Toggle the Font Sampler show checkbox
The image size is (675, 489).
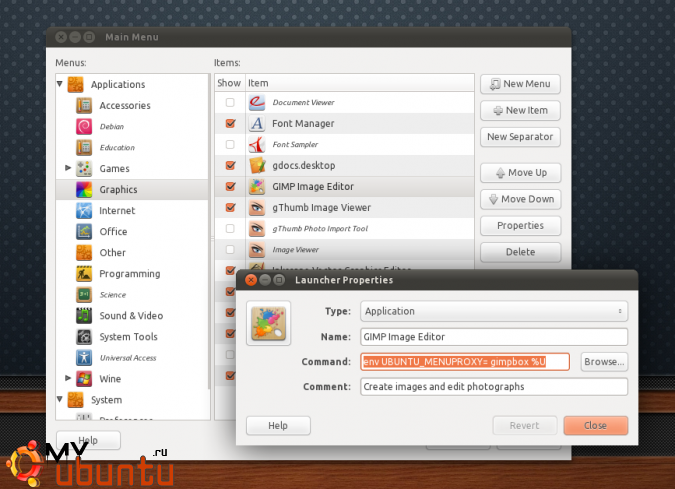pyautogui.click(x=230, y=145)
